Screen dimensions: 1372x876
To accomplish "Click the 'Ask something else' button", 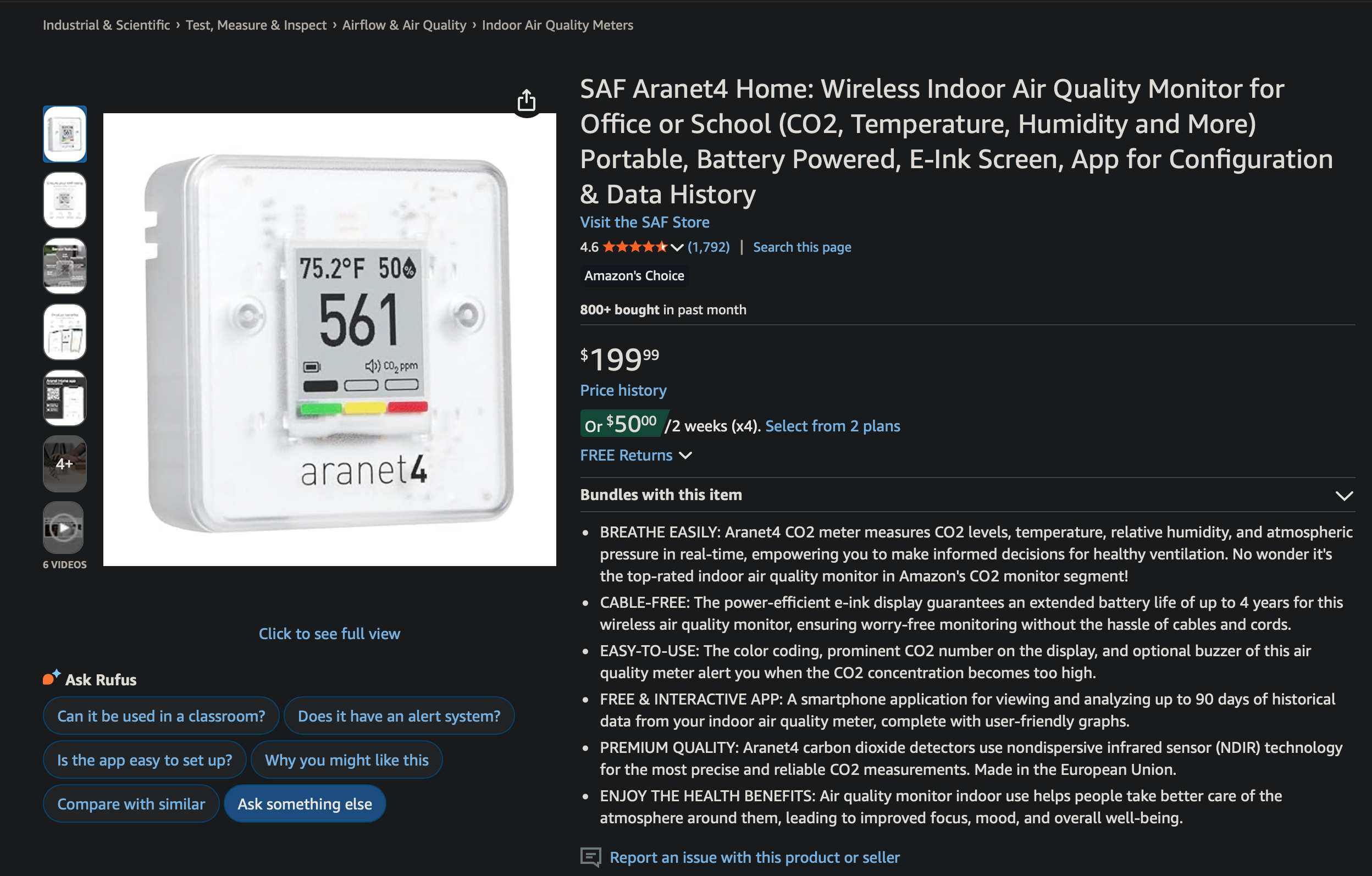I will pyautogui.click(x=305, y=803).
